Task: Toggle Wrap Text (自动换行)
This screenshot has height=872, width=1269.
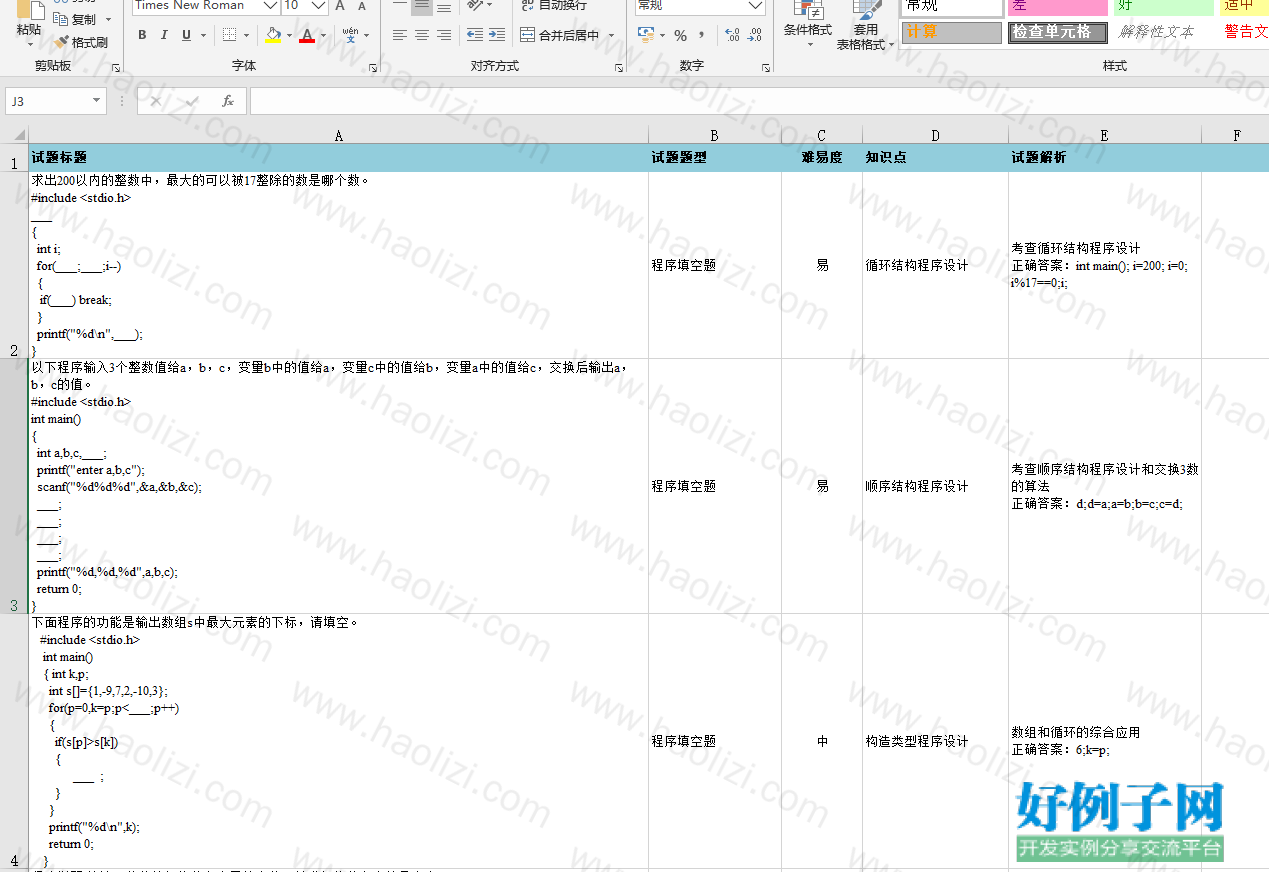Action: click(555, 5)
